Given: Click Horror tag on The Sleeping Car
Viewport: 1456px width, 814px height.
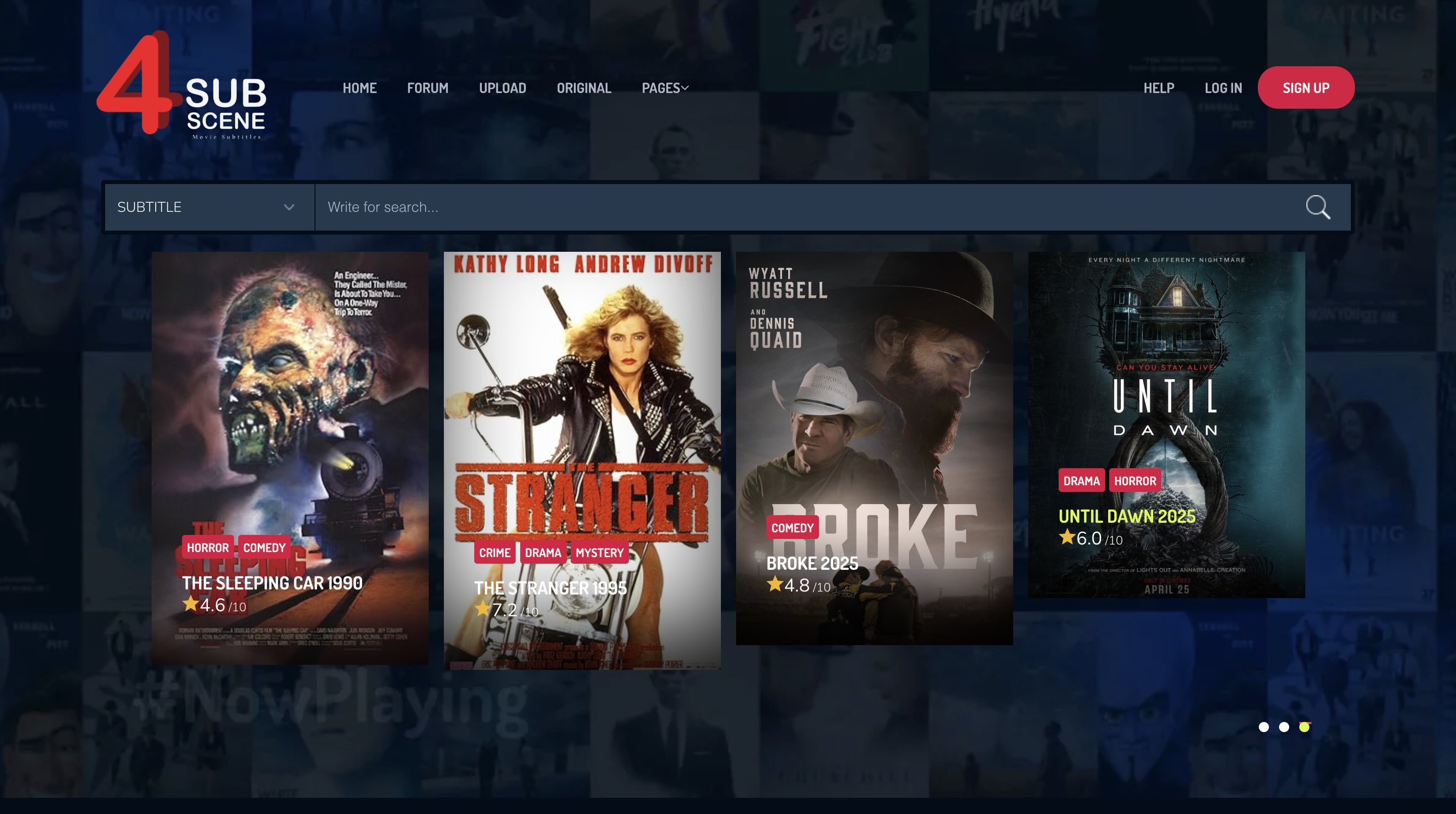Looking at the screenshot, I should pyautogui.click(x=207, y=548).
